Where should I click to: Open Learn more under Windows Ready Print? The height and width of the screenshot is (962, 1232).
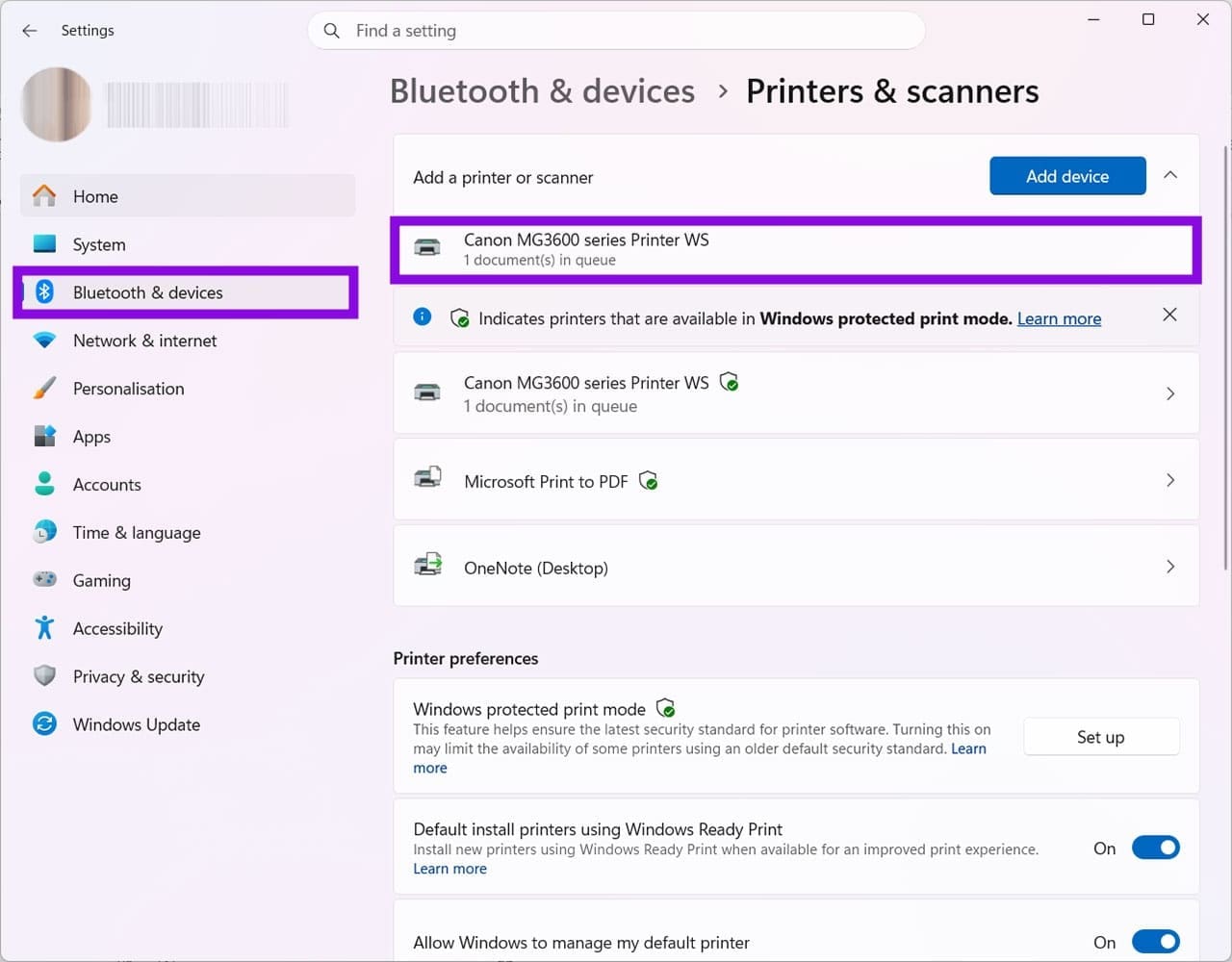coord(449,869)
